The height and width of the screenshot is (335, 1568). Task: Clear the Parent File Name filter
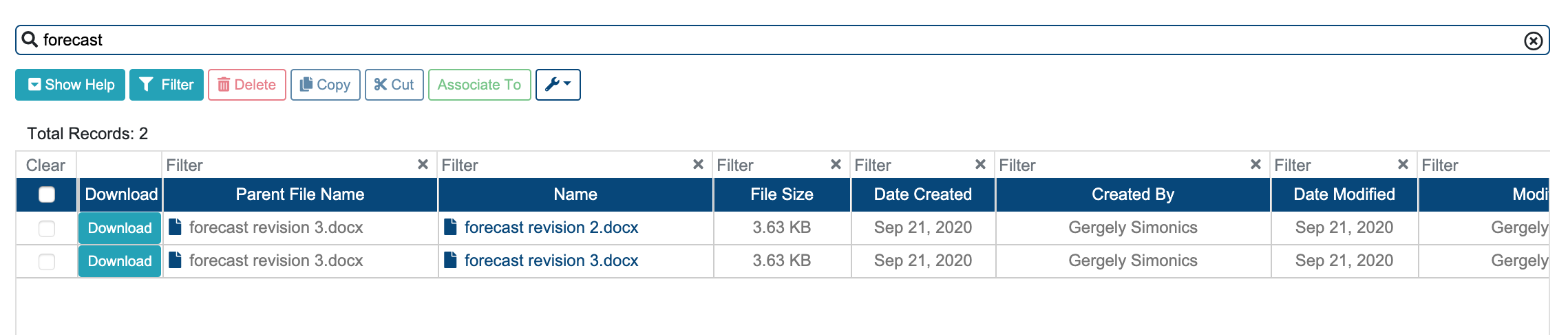(x=423, y=165)
